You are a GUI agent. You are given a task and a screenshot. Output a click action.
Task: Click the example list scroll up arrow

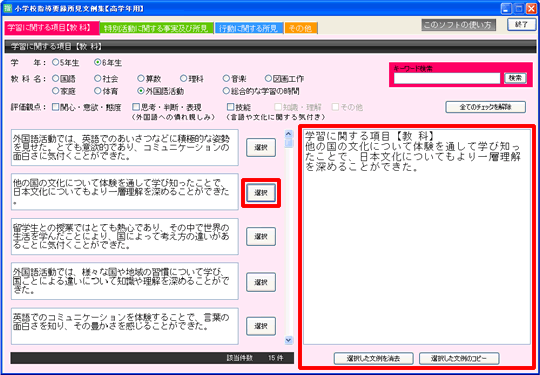[x=289, y=133]
